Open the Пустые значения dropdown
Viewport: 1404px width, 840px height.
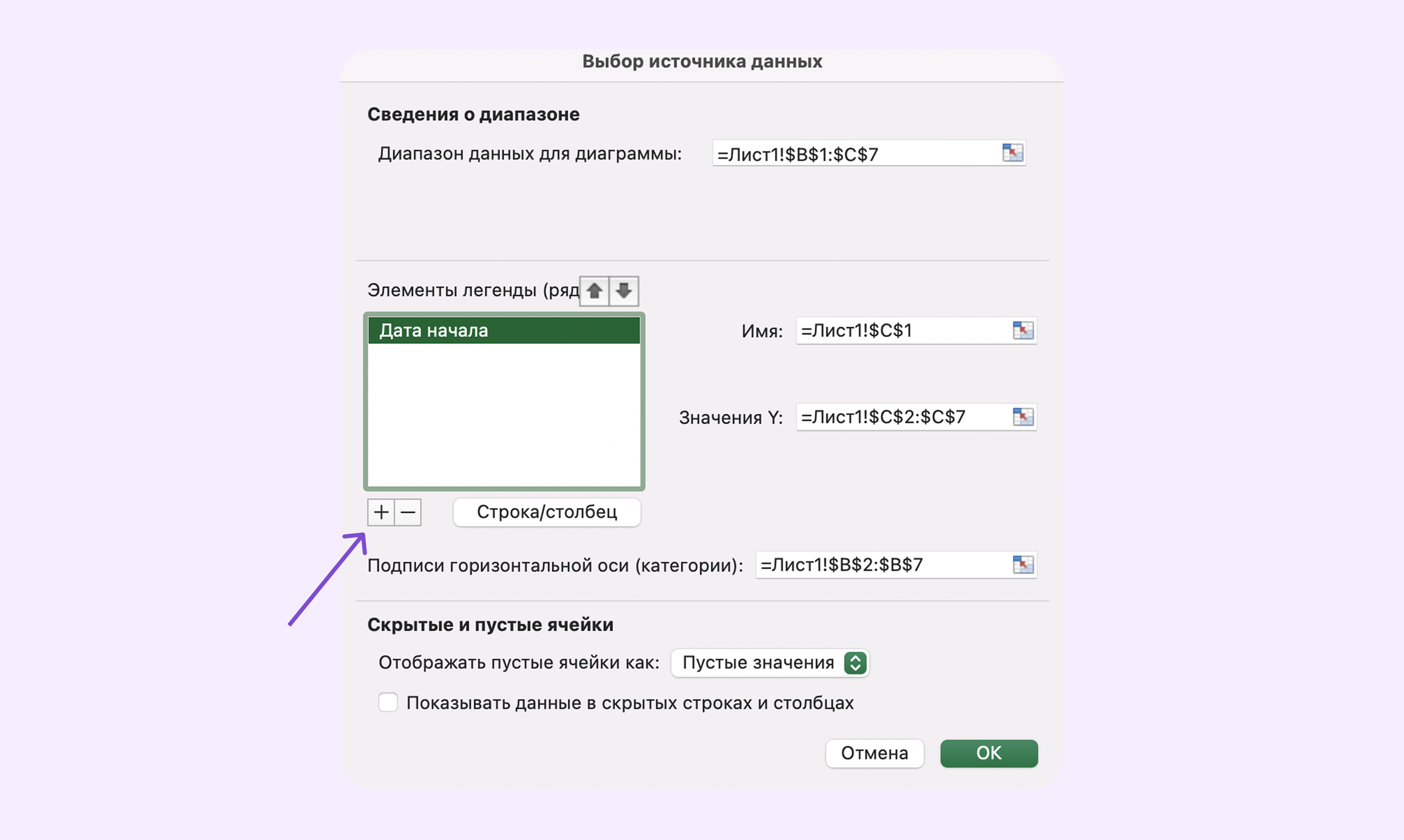click(x=769, y=662)
